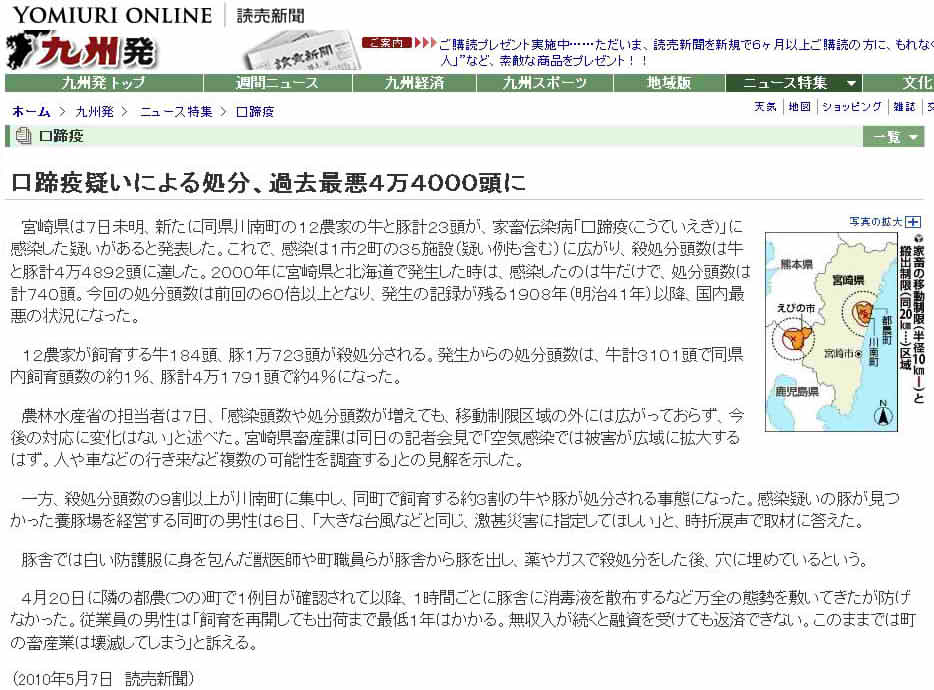This screenshot has width=934, height=690.
Task: Click the ホーム breadcrumb link
Action: pyautogui.click(x=31, y=111)
